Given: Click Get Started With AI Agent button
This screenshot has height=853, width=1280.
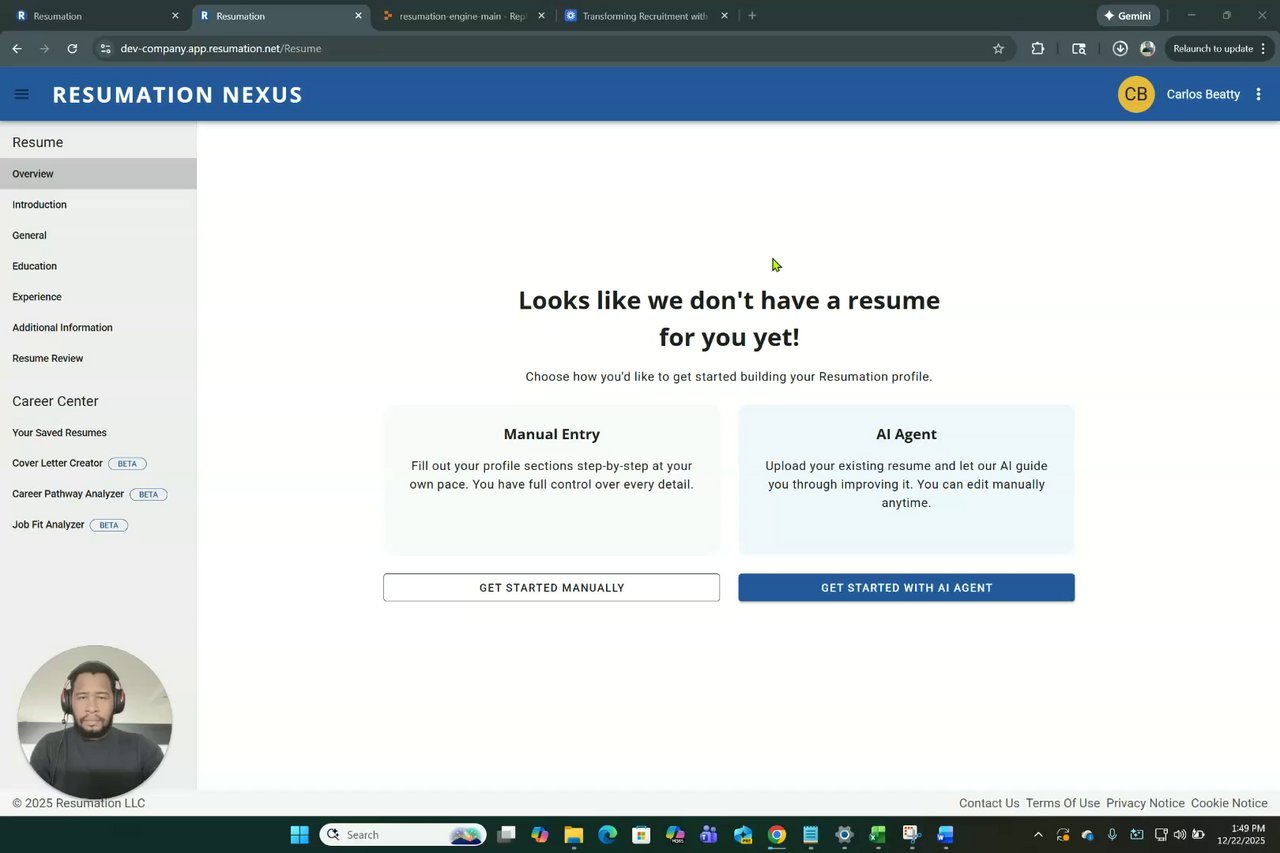Looking at the screenshot, I should 906,587.
